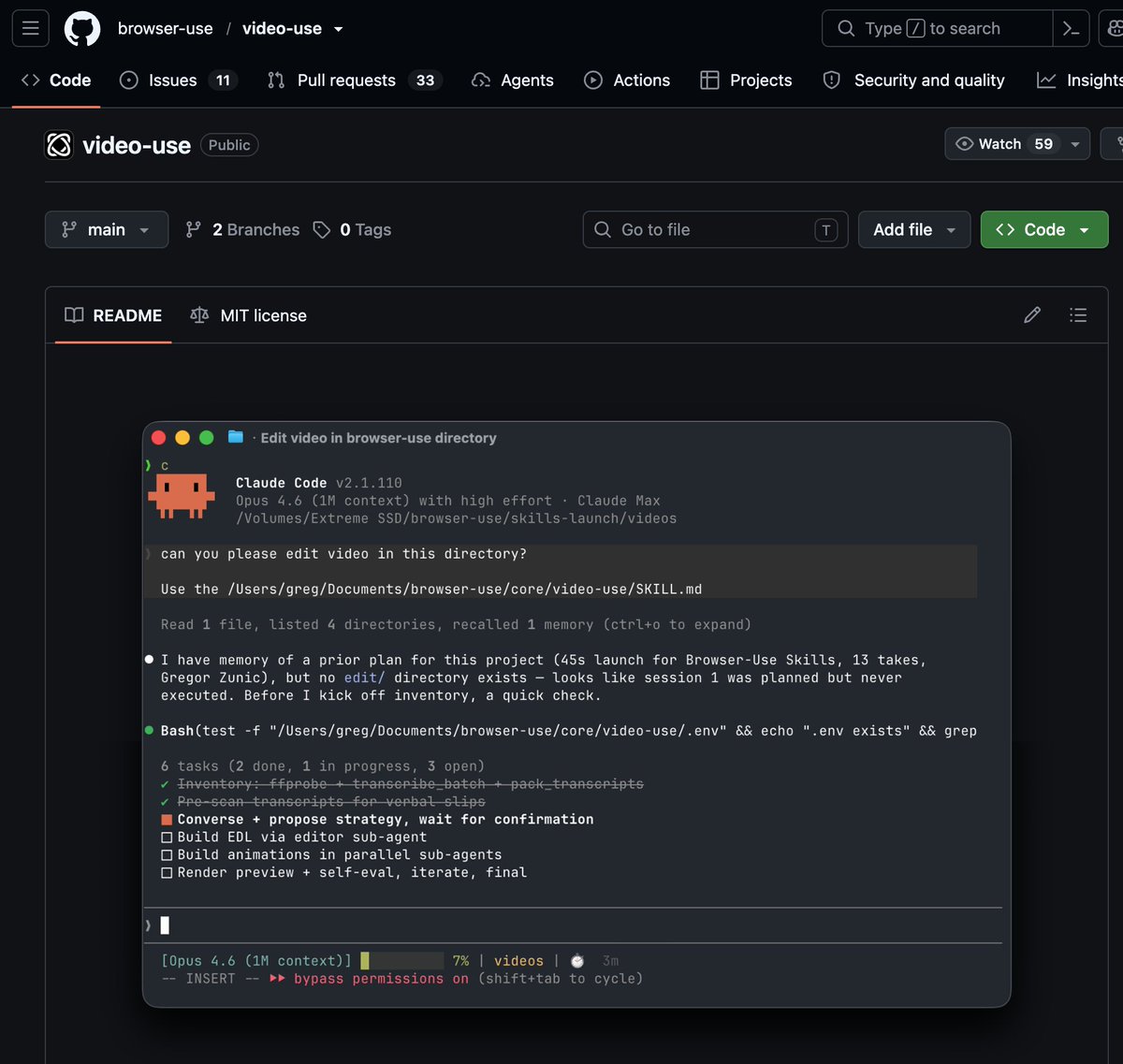This screenshot has width=1123, height=1064.
Task: Click the pixel crab Claude Code mascot
Action: [182, 496]
